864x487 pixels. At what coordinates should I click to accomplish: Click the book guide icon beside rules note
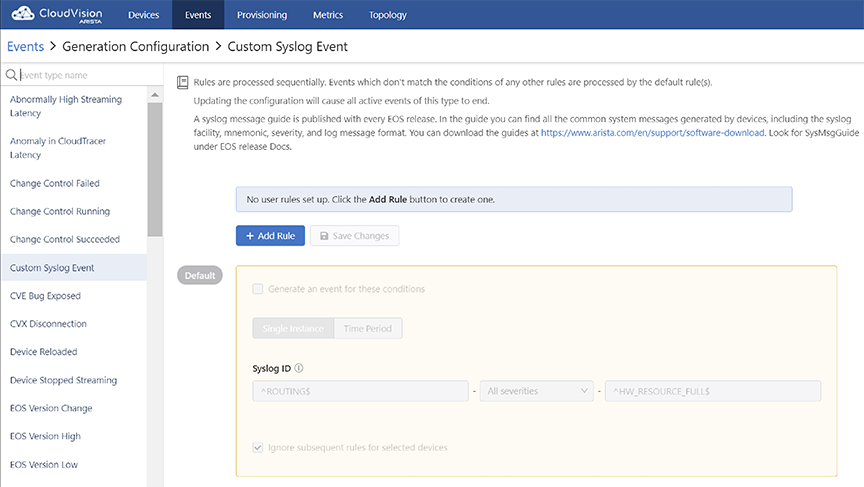tap(182, 83)
